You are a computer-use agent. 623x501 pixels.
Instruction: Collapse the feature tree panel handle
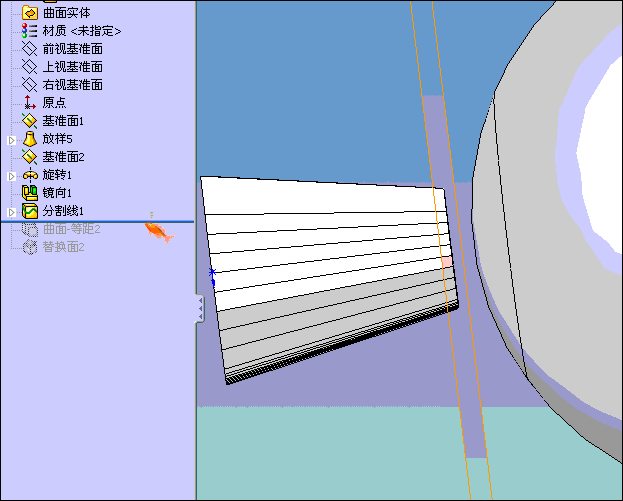pyautogui.click(x=200, y=308)
